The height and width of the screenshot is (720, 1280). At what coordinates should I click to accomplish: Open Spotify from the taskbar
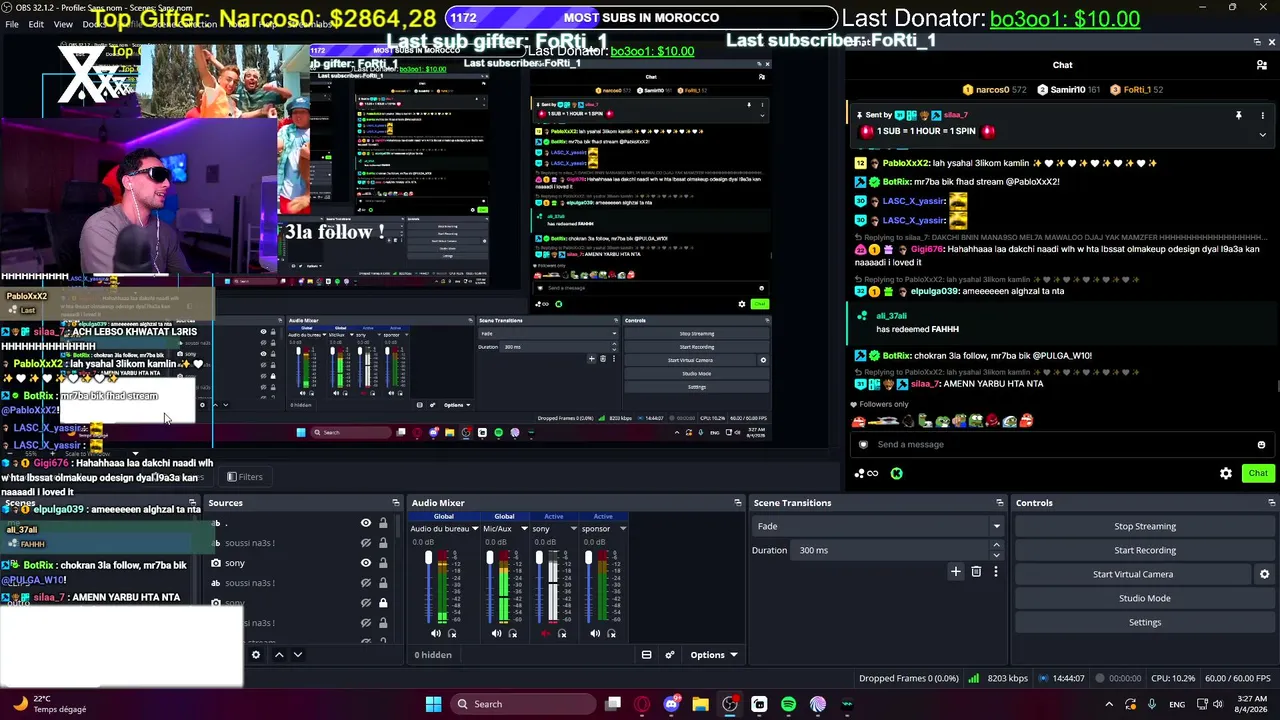tap(788, 704)
